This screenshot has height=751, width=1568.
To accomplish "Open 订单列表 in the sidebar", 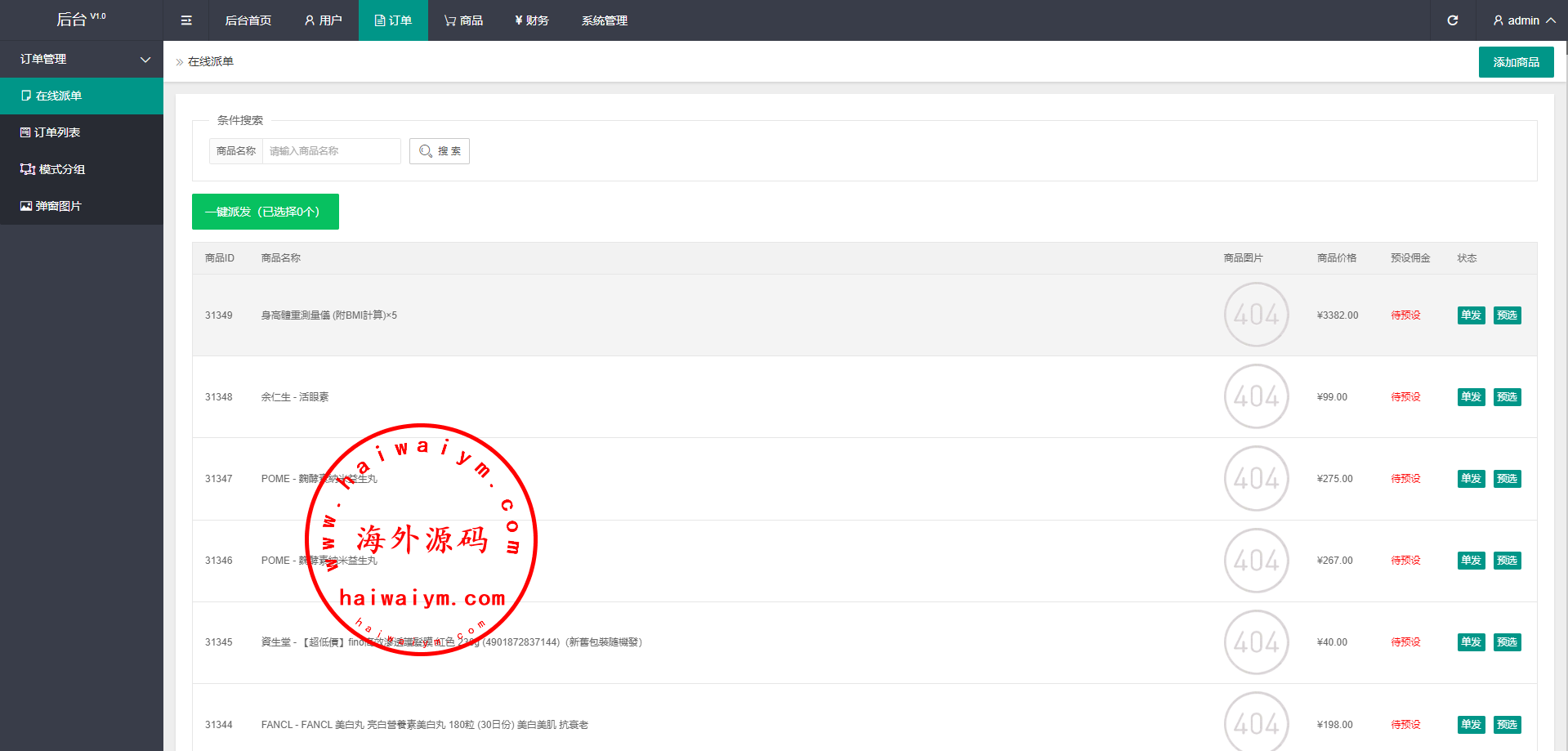I will point(82,132).
